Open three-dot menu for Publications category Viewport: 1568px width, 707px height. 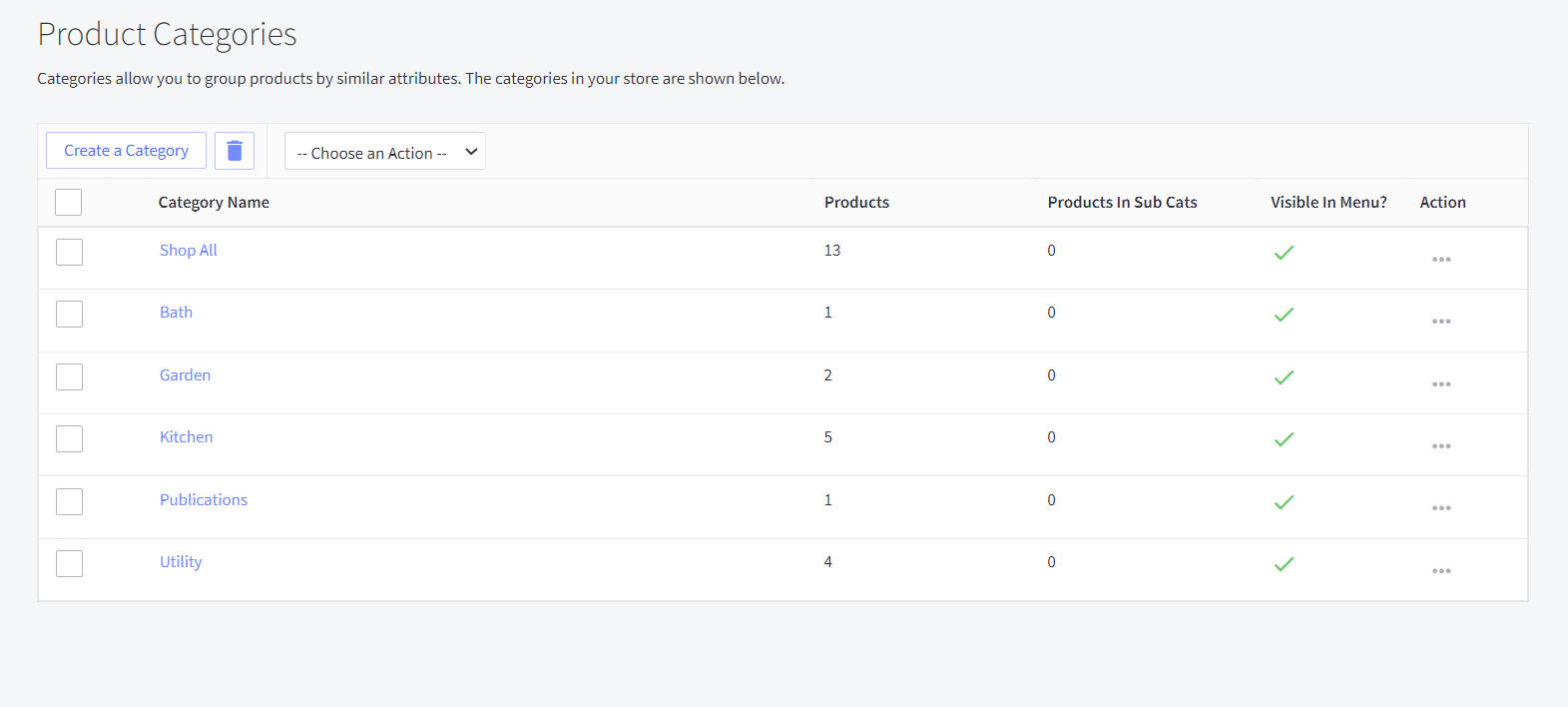1440,508
